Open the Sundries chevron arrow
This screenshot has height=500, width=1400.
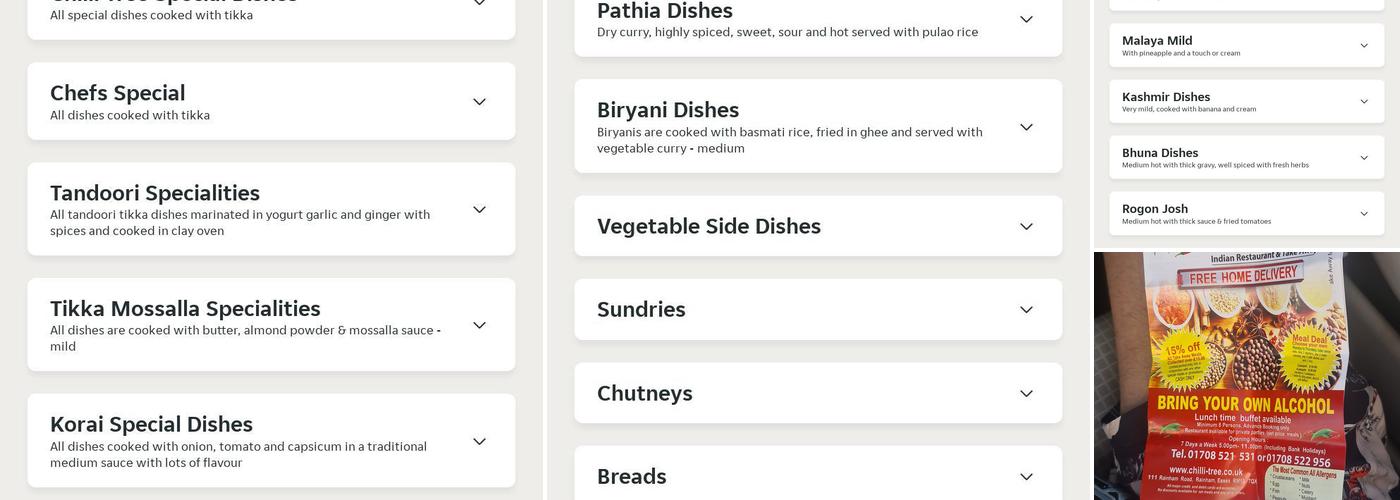tap(1026, 310)
